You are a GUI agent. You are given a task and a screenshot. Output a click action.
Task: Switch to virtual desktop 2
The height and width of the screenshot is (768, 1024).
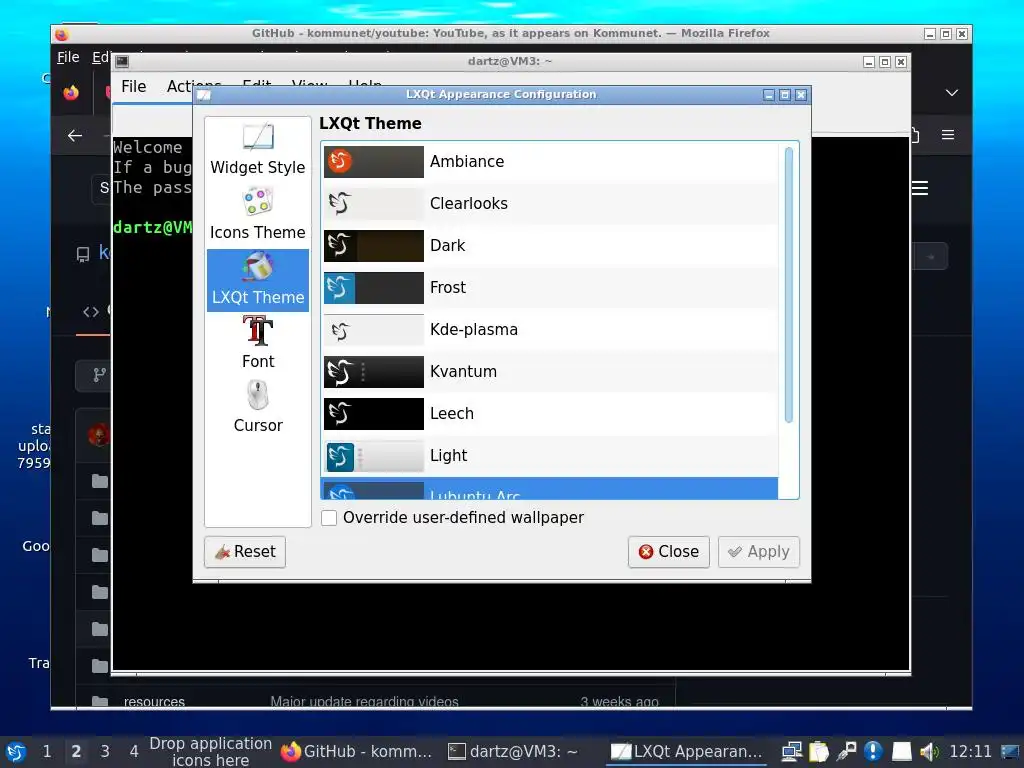76,752
